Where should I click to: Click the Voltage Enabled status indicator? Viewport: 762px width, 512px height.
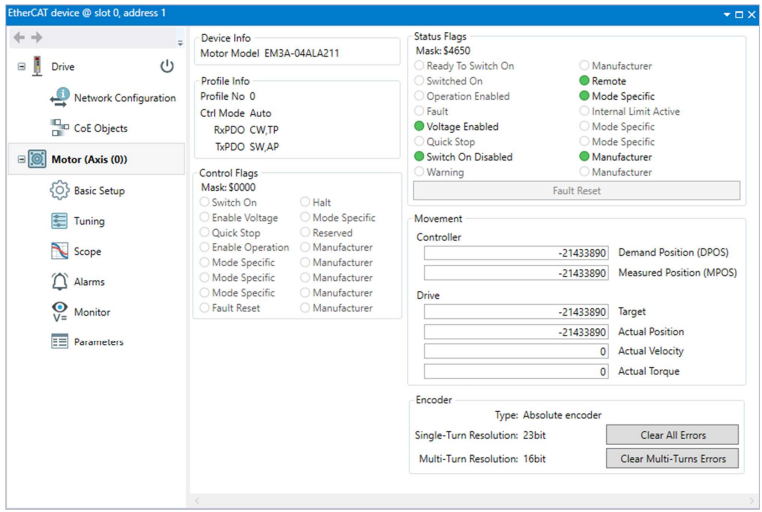coord(419,126)
